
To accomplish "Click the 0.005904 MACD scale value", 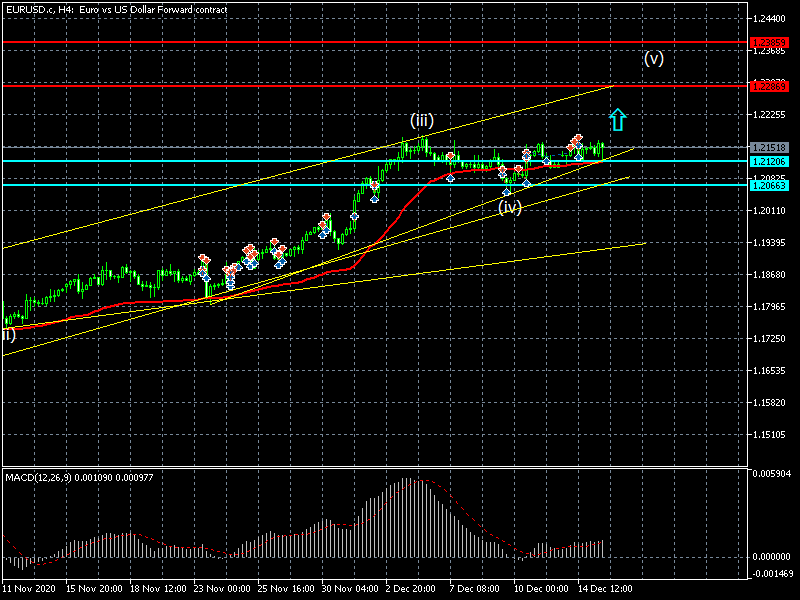I will [x=772, y=474].
